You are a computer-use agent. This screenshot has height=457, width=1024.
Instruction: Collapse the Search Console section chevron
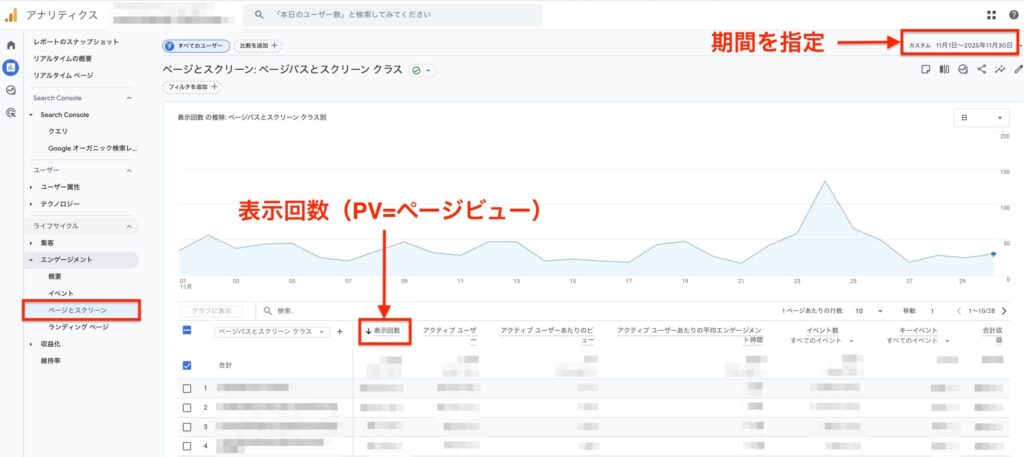129,98
